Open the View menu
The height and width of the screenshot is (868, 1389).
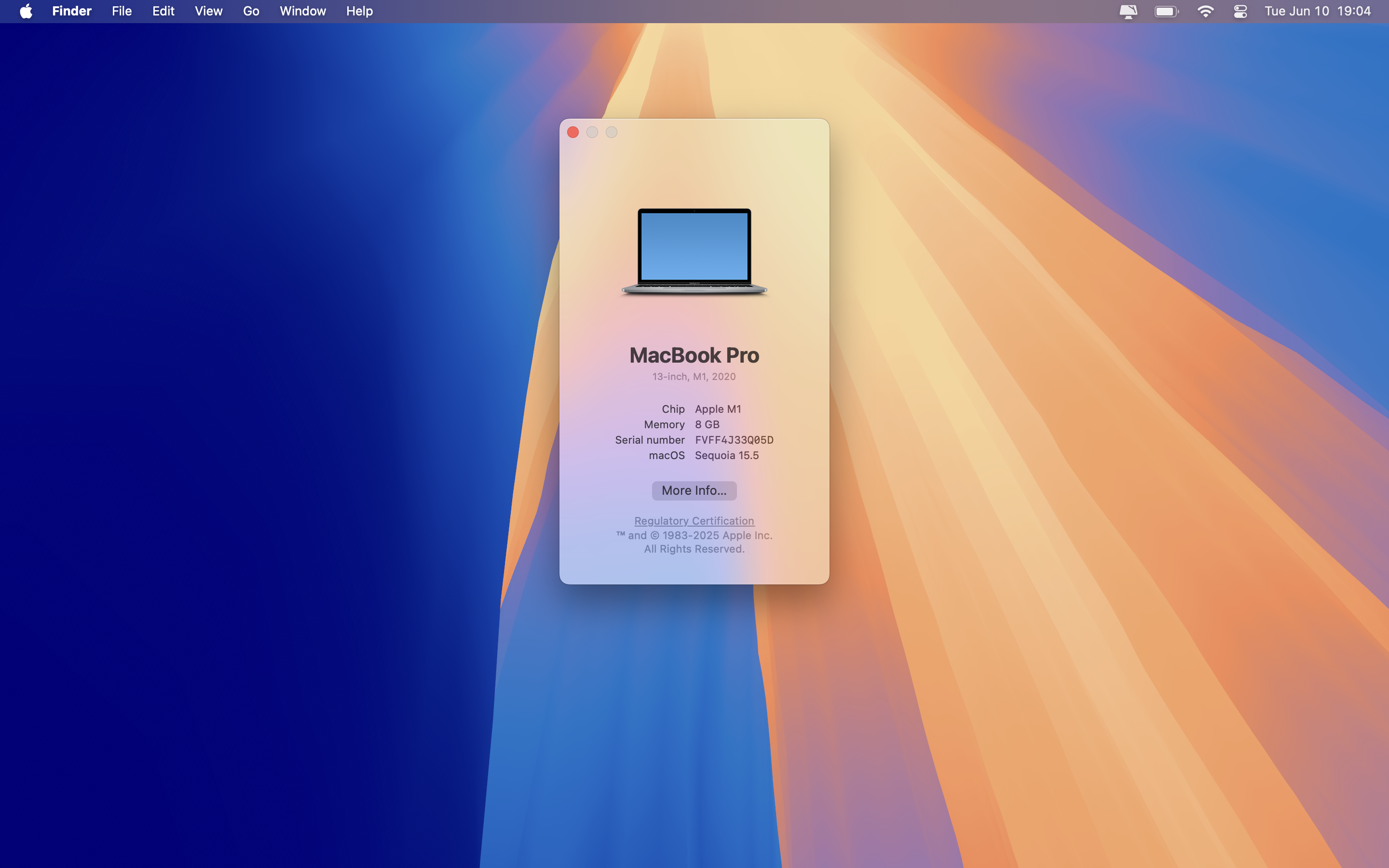click(208, 11)
